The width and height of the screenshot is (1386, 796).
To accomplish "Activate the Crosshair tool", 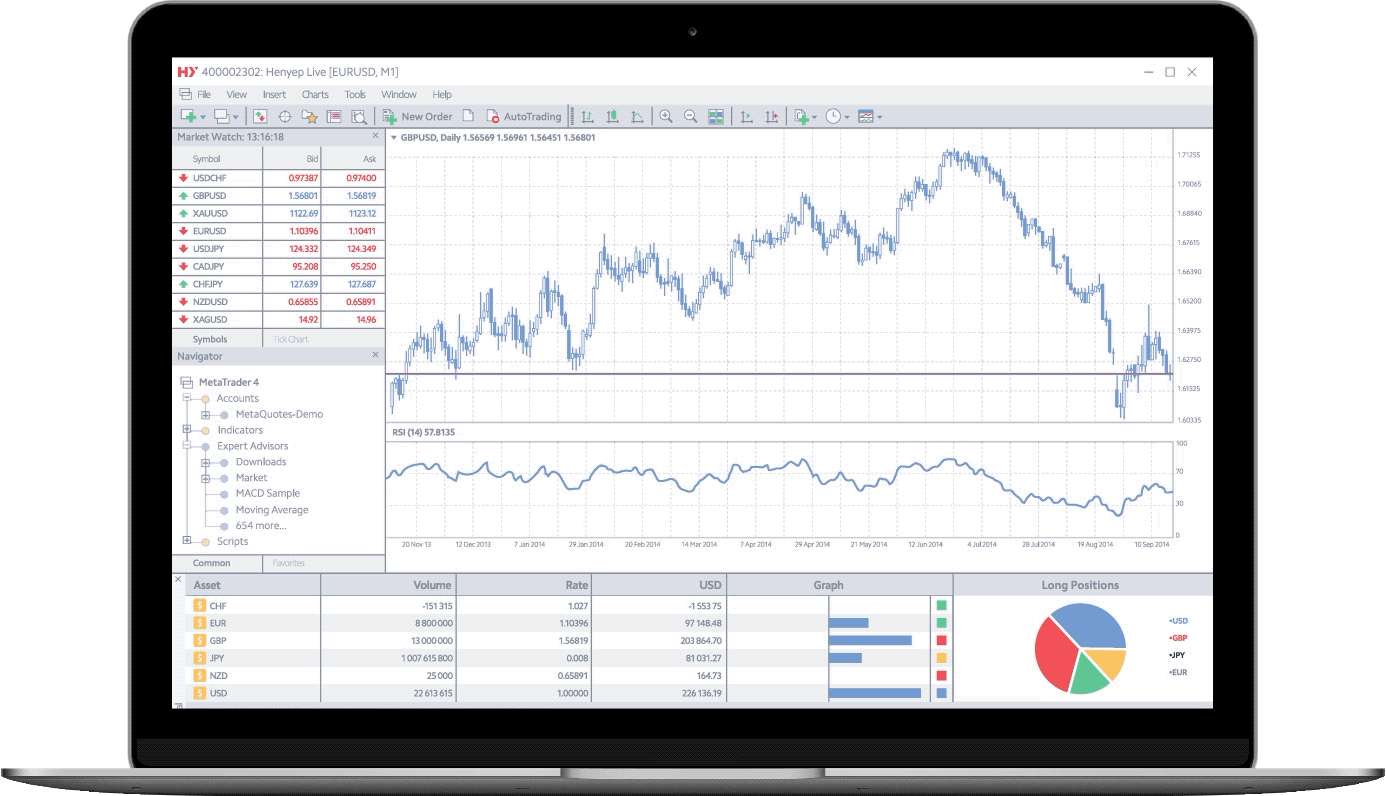I will point(285,115).
